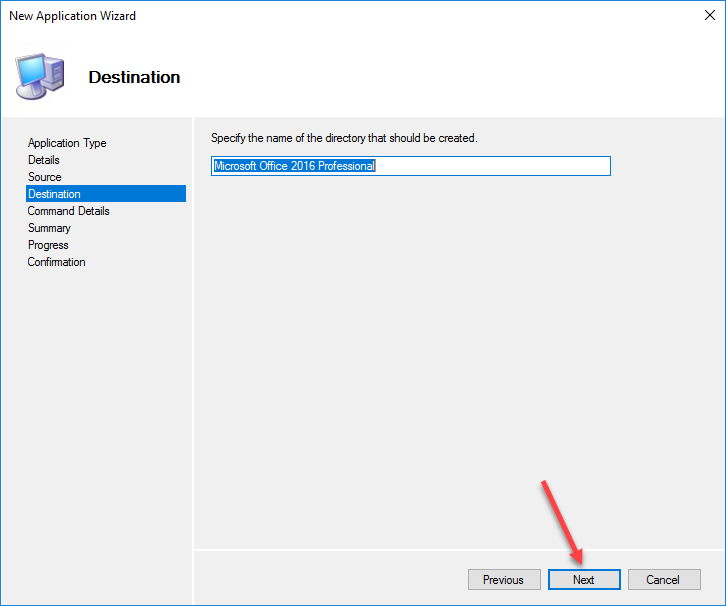The height and width of the screenshot is (606, 726).
Task: Click the Confirmation step in the sidebar
Action: pyautogui.click(x=57, y=262)
